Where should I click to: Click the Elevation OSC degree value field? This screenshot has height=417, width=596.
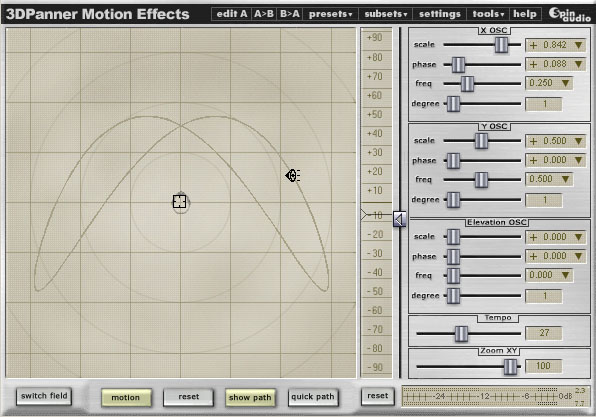[544, 296]
